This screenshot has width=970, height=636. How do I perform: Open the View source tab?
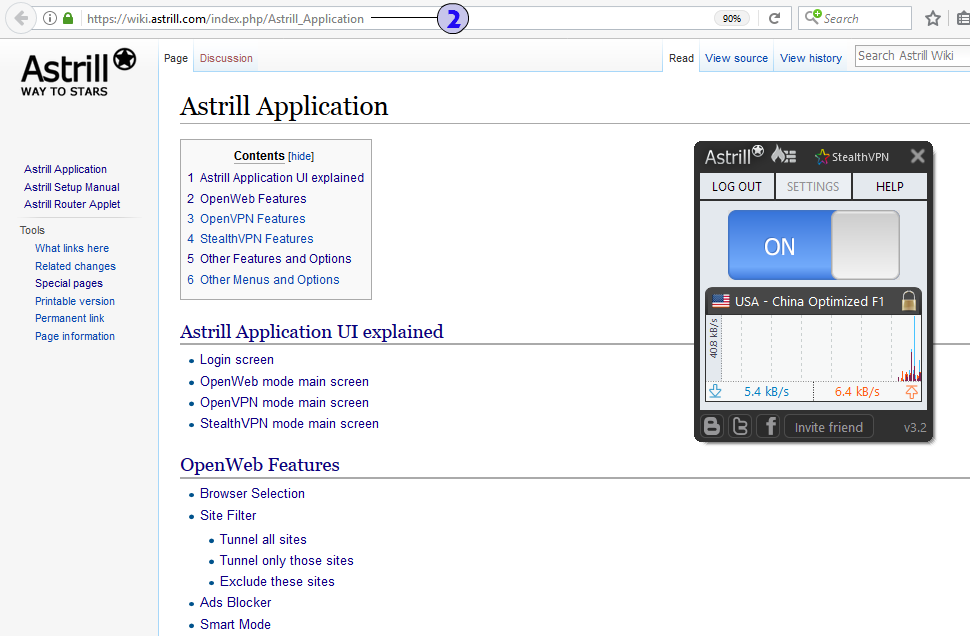(736, 58)
